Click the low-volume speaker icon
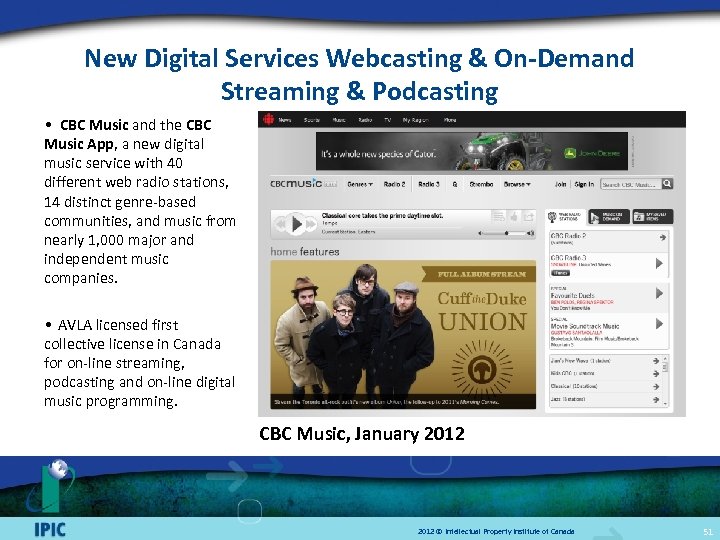This screenshot has height=540, width=720. tap(480, 233)
